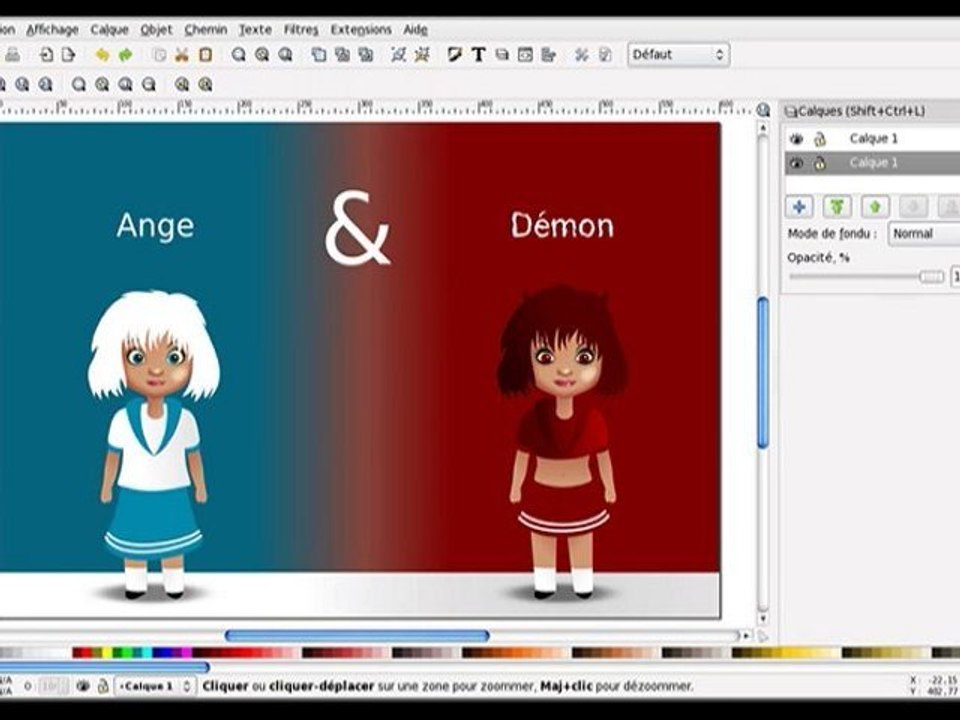Click the Ungroup objects icon

(x=422, y=55)
